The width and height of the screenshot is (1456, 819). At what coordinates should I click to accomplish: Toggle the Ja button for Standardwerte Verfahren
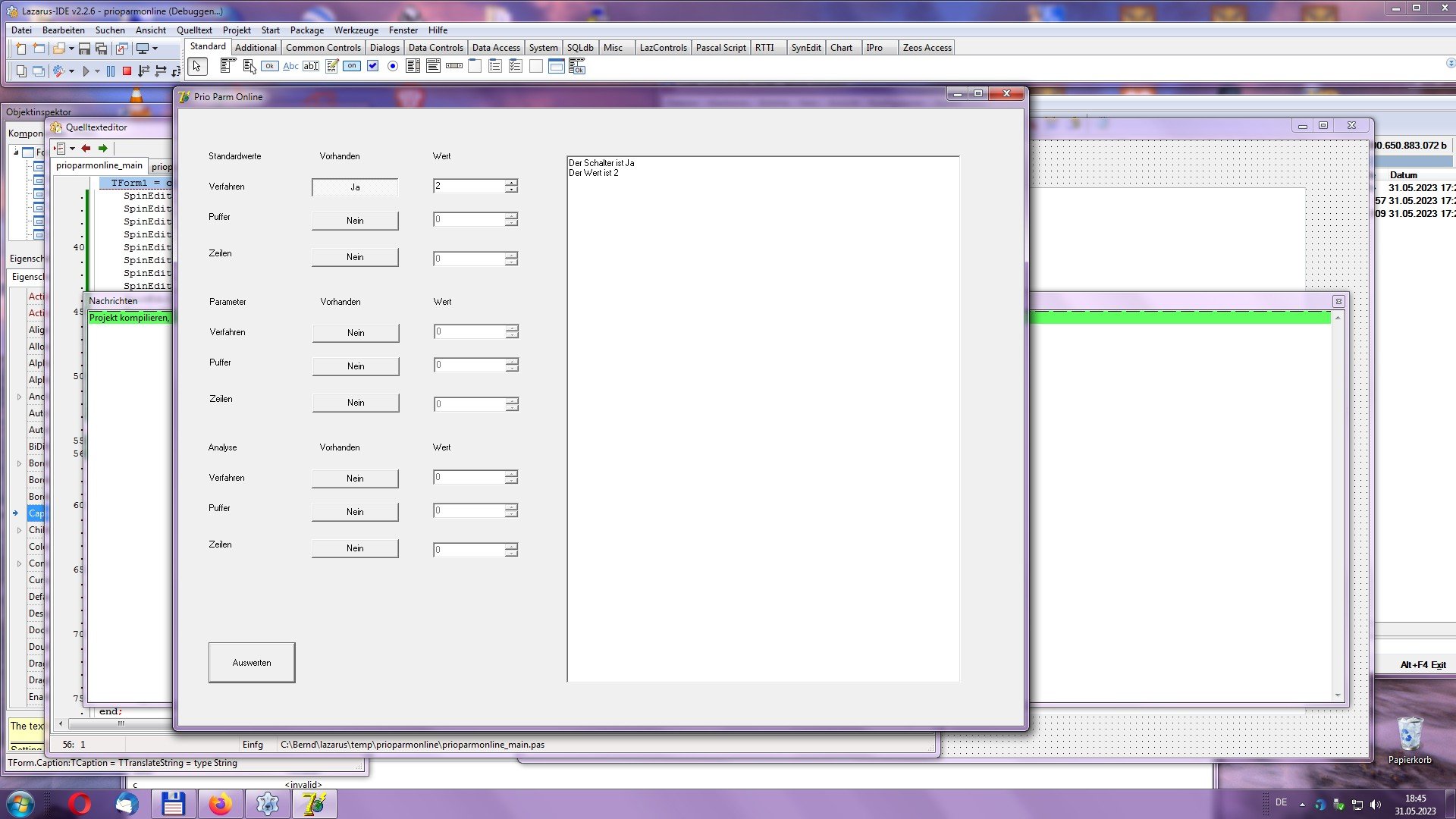(355, 187)
